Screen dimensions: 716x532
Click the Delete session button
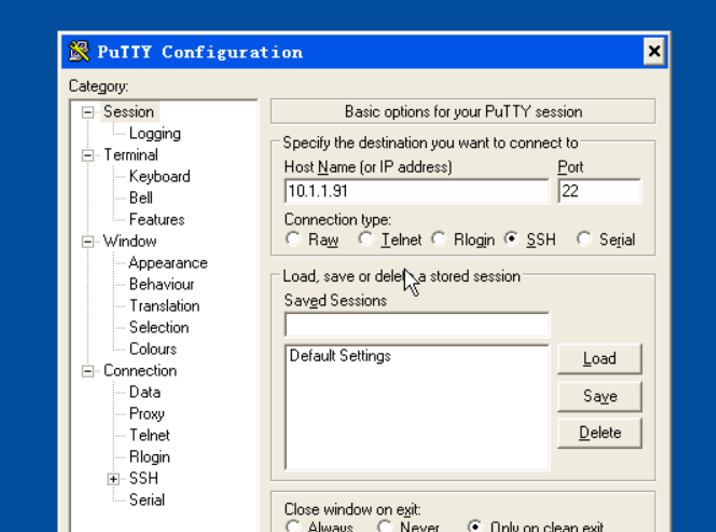[x=600, y=432]
